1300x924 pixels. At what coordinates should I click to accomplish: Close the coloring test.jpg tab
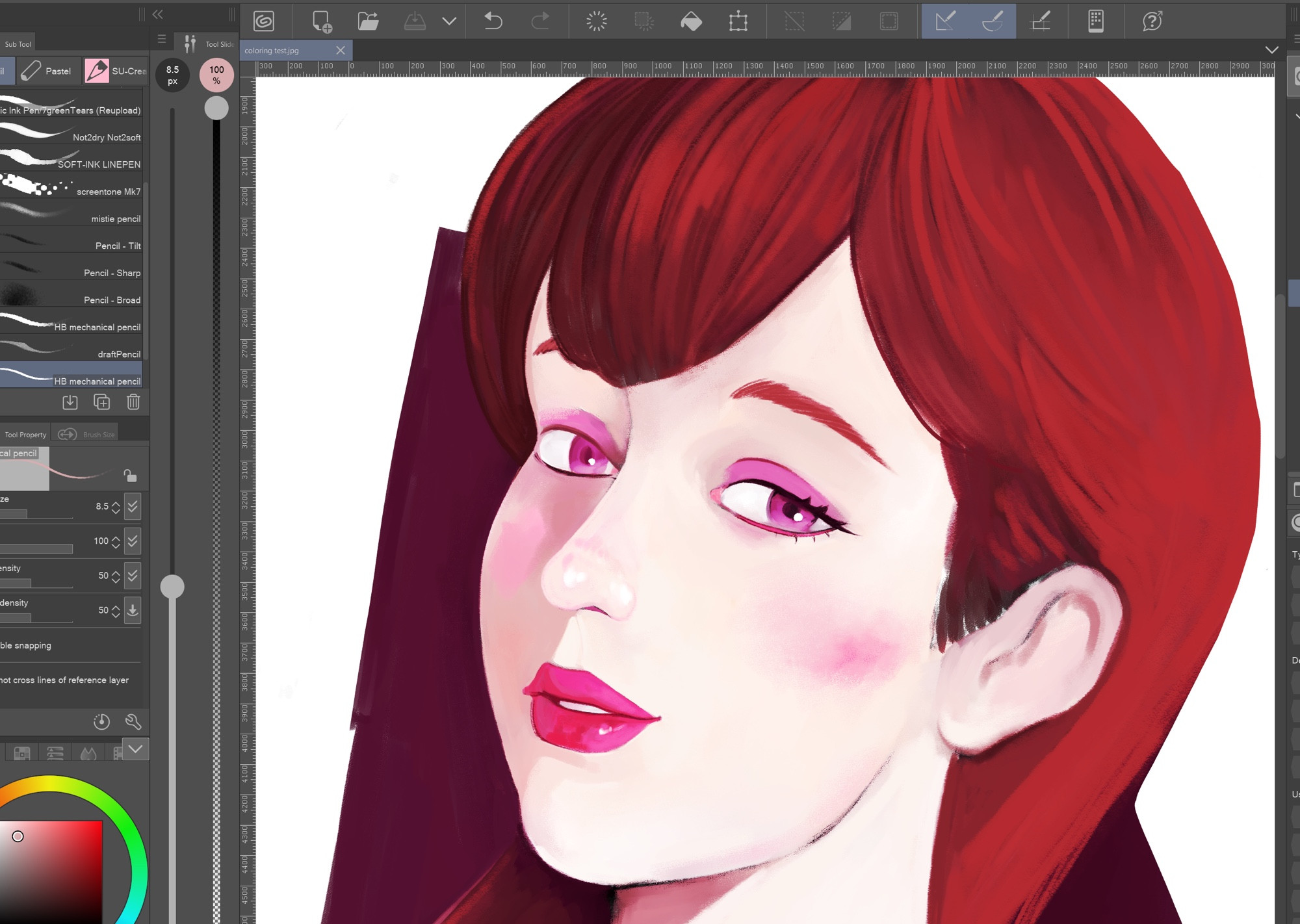341,51
